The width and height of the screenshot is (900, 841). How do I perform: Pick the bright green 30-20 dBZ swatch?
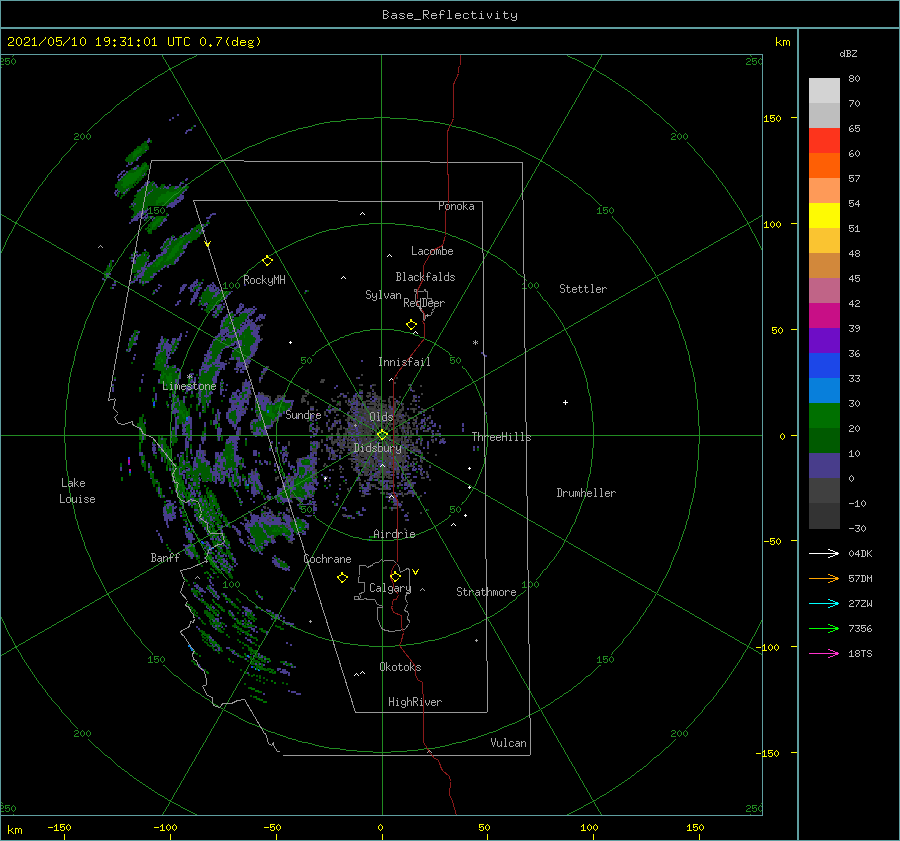coord(824,416)
